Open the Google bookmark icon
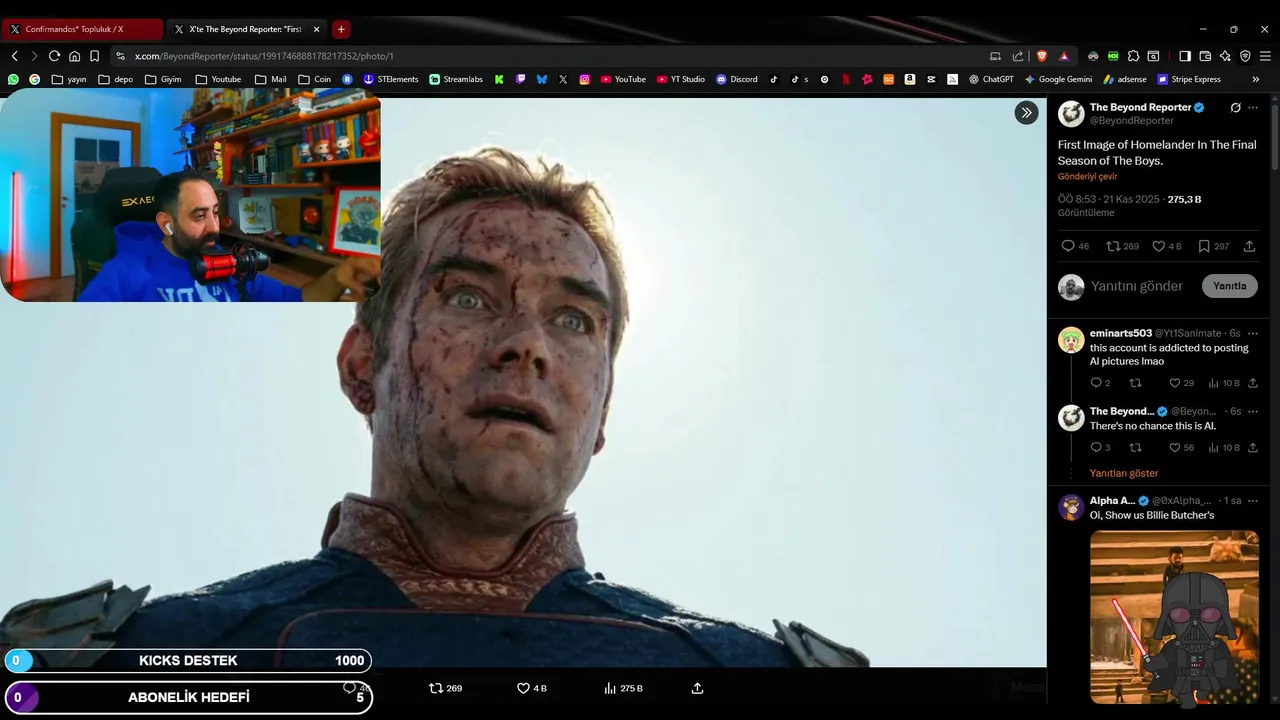The image size is (1280, 720). point(34,79)
